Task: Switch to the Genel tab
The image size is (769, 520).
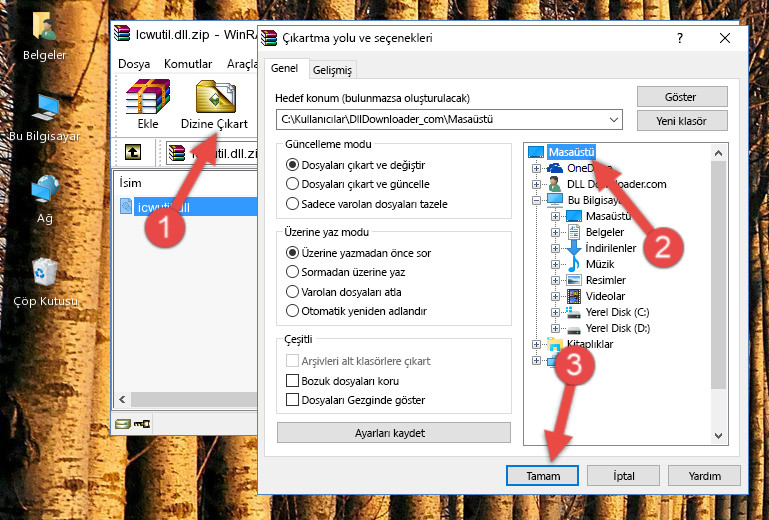Action: [x=284, y=68]
